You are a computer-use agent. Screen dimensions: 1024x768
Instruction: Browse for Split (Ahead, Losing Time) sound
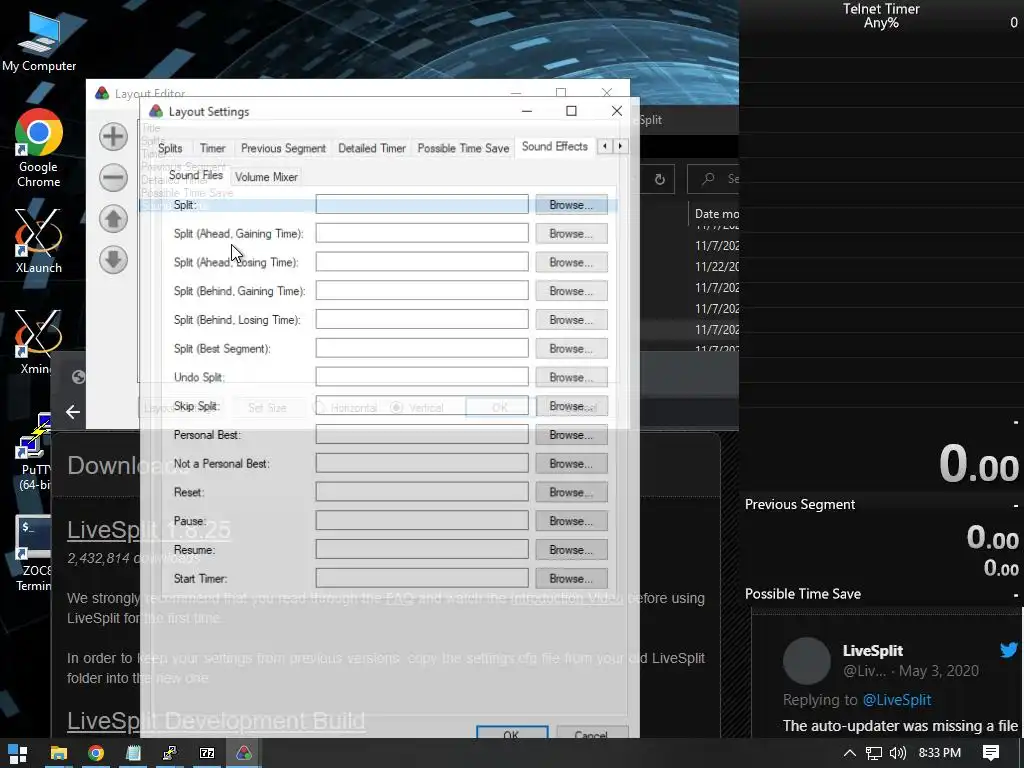coord(571,262)
